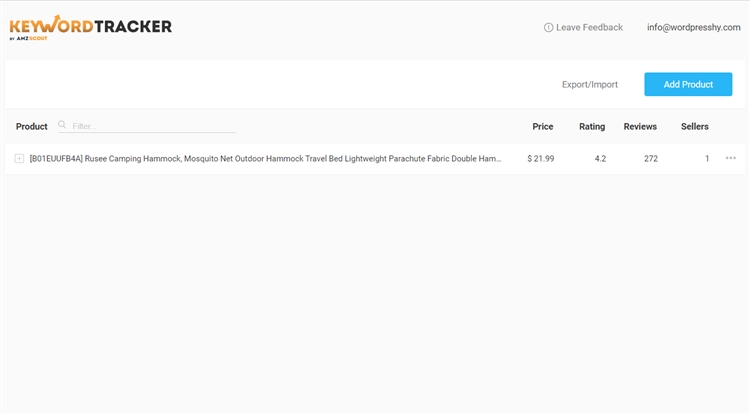Screen dimensions: 750x414
Task: Click the Keyword Tracker logo
Action: tap(90, 28)
